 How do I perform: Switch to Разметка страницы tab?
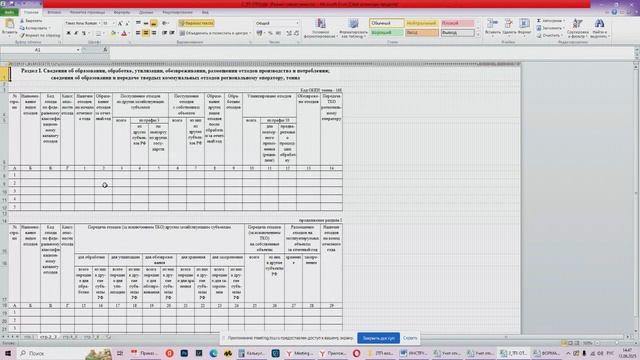click(87, 12)
